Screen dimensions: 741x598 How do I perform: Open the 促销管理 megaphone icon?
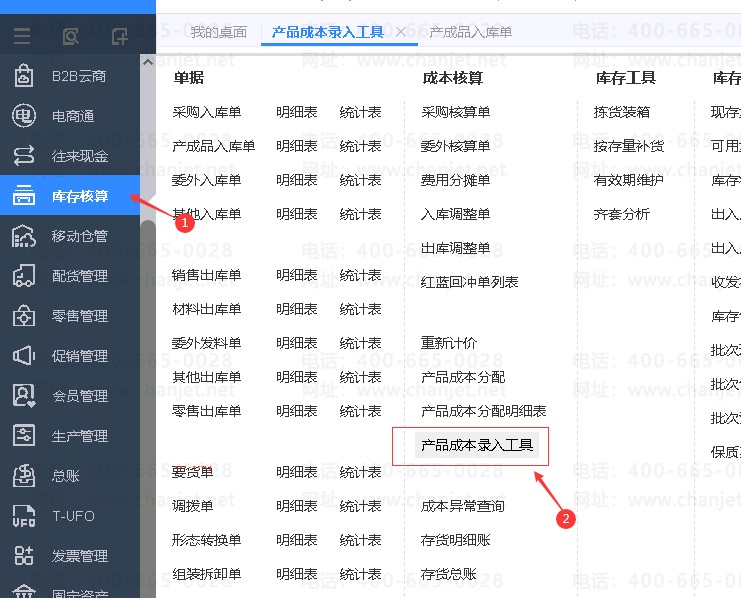[x=24, y=355]
